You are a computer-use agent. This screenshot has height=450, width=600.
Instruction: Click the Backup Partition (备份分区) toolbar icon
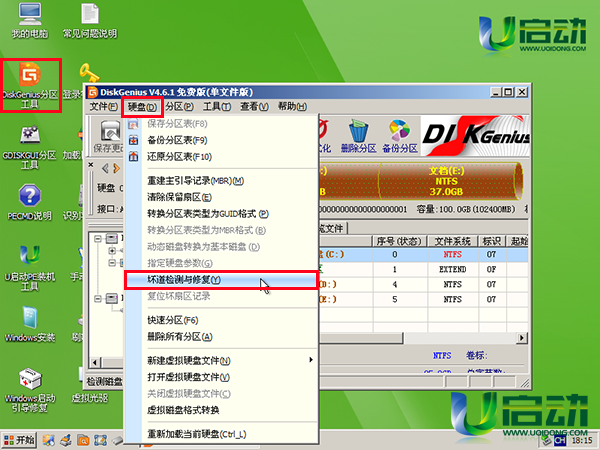[x=399, y=136]
